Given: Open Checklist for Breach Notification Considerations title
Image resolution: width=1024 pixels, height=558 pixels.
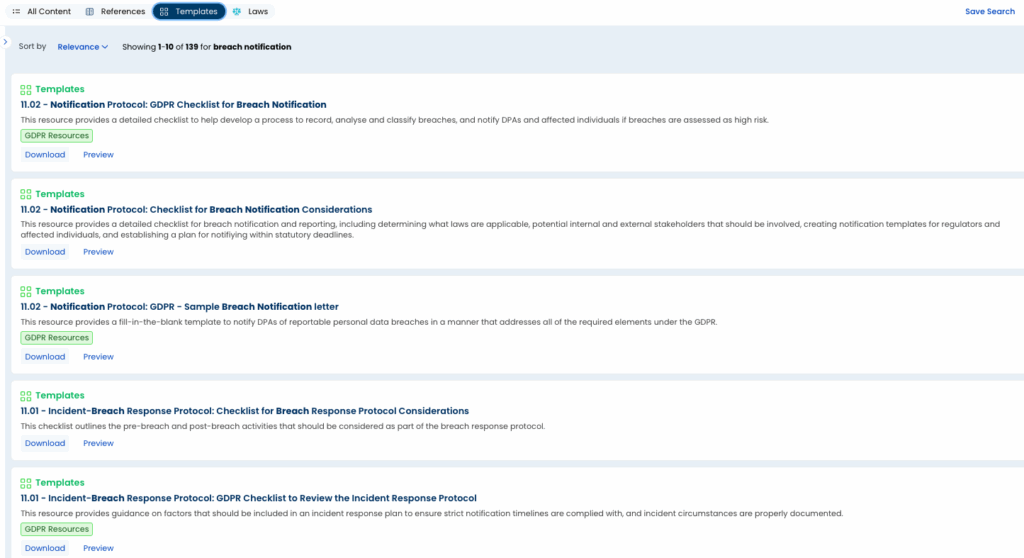Looking at the screenshot, I should (x=196, y=210).
